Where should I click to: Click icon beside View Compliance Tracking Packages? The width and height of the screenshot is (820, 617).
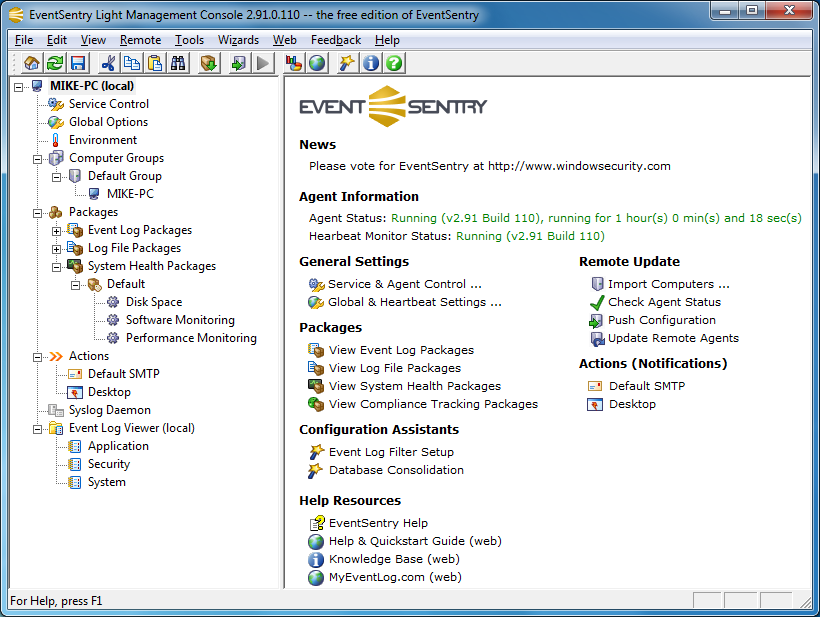pos(316,404)
